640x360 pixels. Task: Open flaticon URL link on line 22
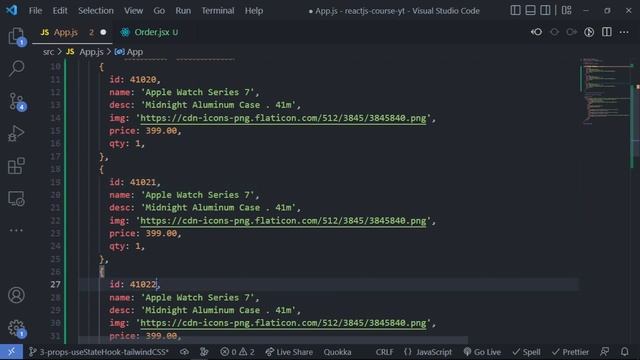283,221
